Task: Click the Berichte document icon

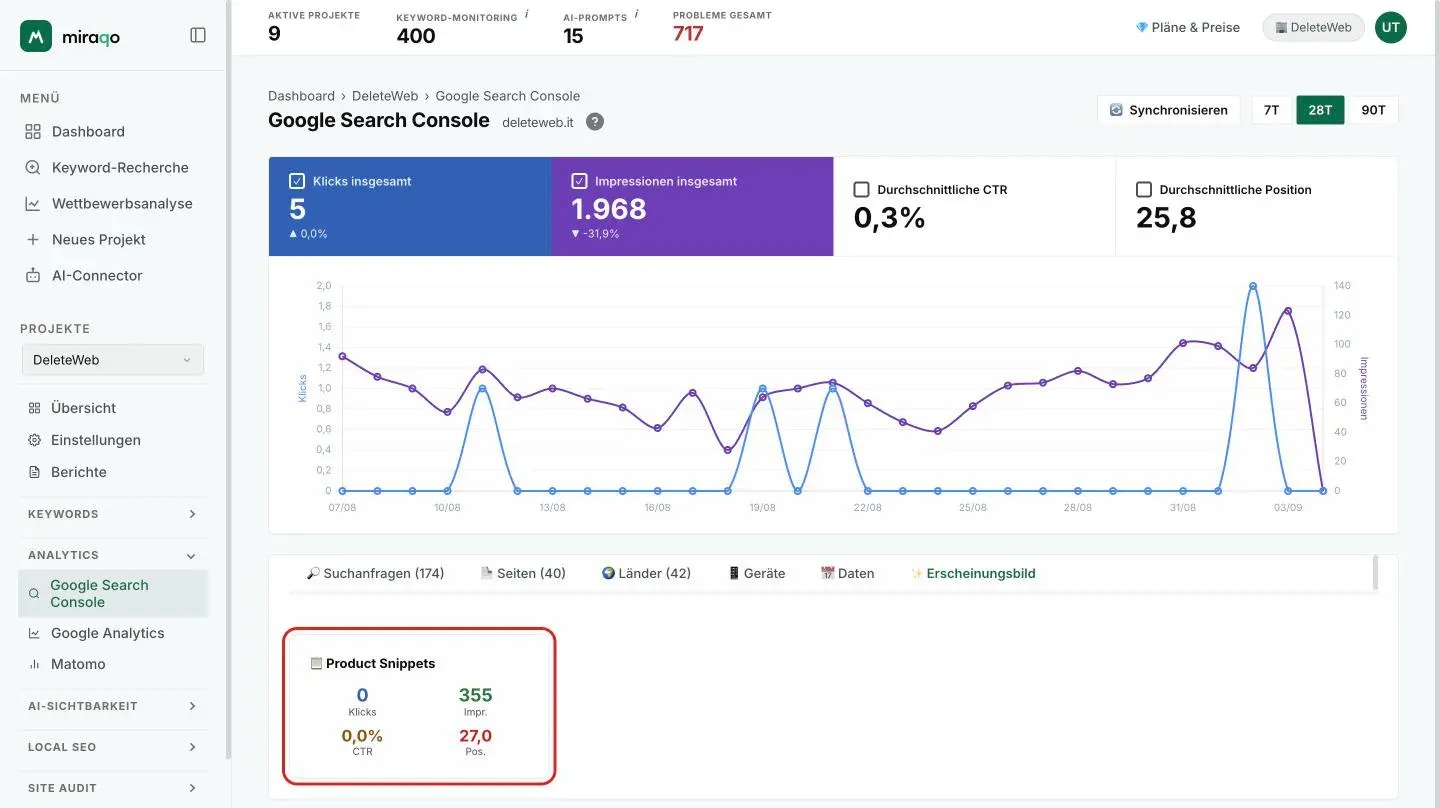Action: (34, 472)
